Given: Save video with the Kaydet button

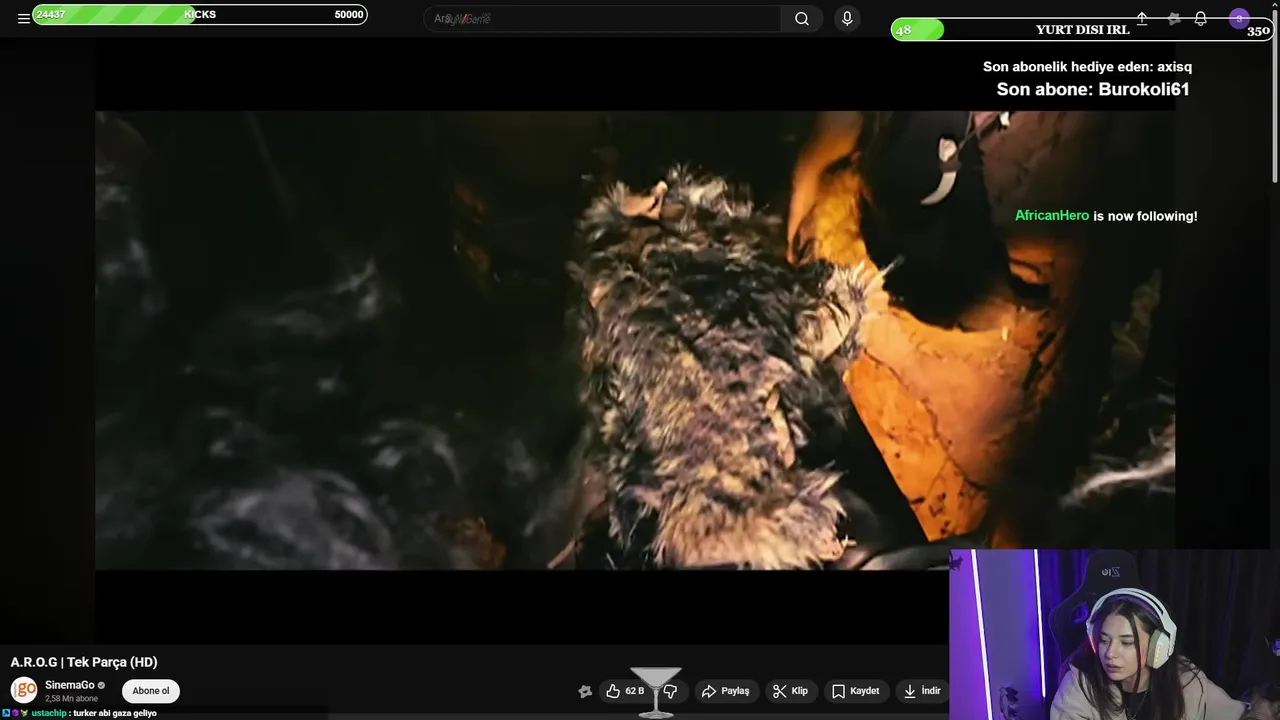Looking at the screenshot, I should [855, 691].
